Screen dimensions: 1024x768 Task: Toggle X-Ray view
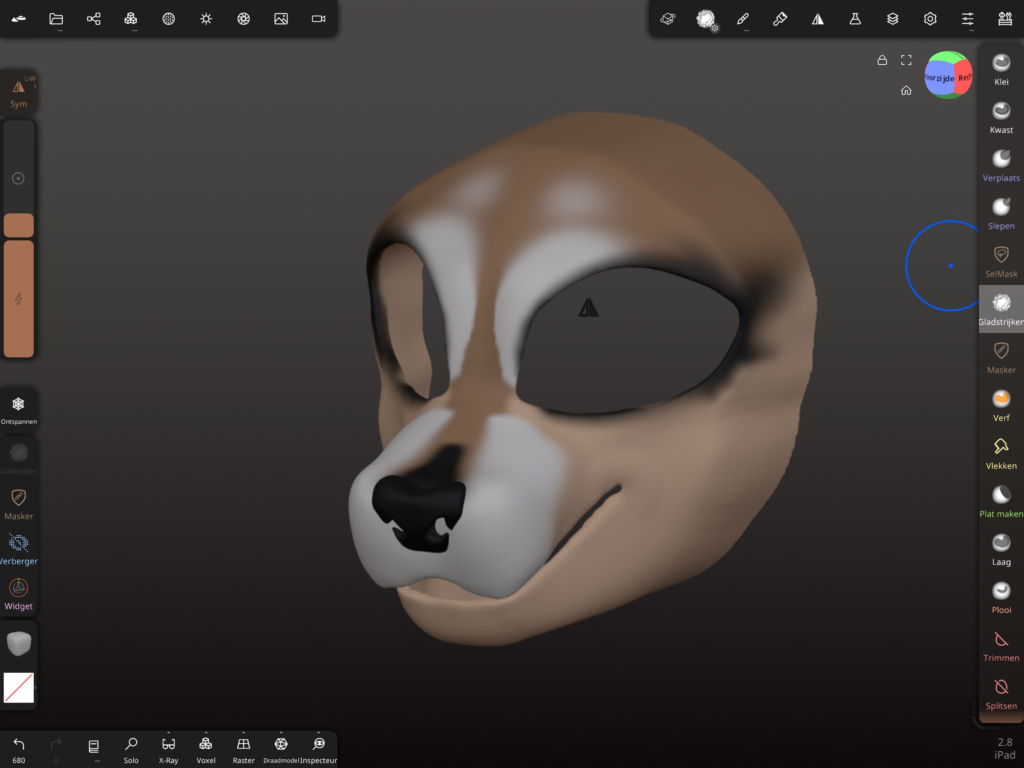pos(168,749)
